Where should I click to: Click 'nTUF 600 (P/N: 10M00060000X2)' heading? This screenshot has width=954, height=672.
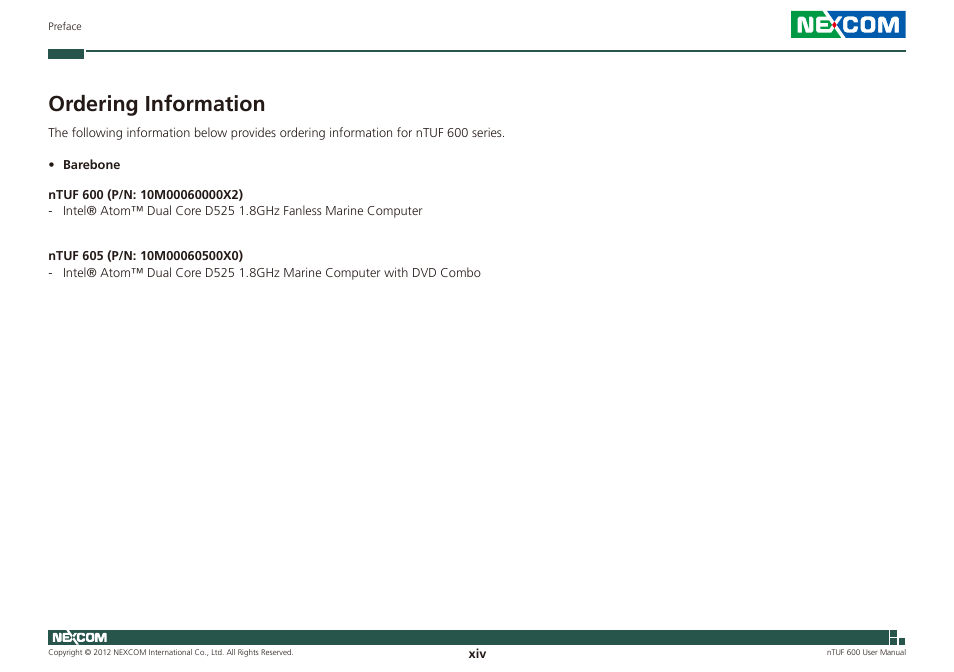click(x=145, y=195)
